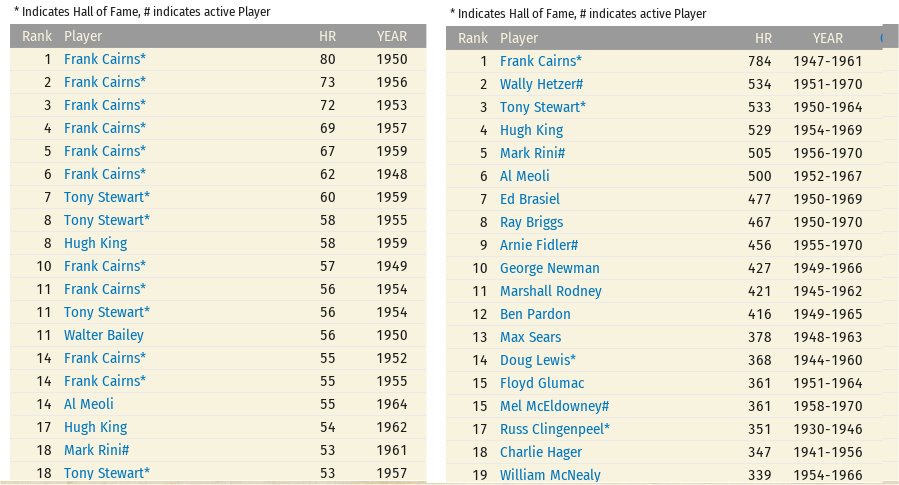Image resolution: width=899 pixels, height=485 pixels.
Task: Click Tony Stewart's 60 HR 1959 entry
Action: (106, 197)
